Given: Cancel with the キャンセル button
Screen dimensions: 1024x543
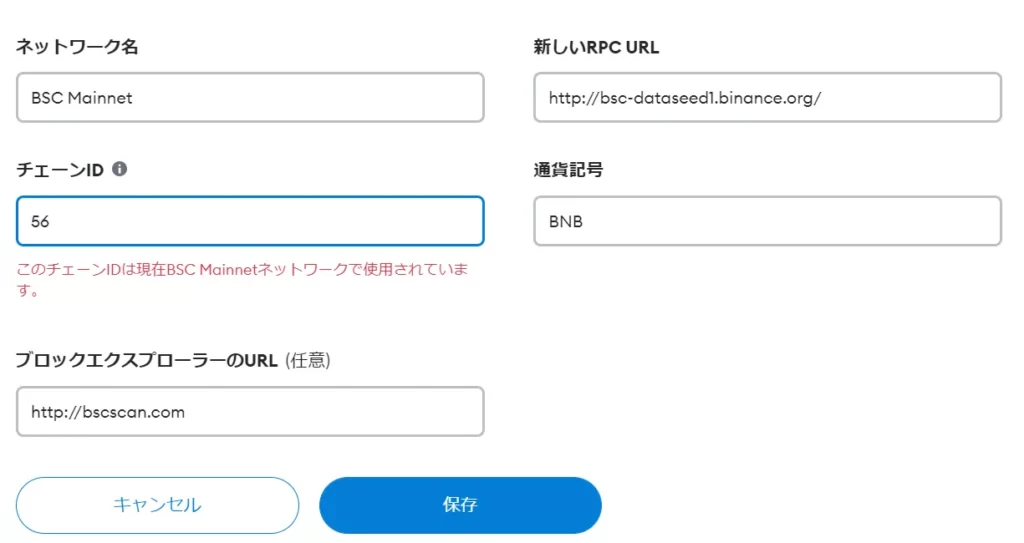Looking at the screenshot, I should click(x=157, y=505).
